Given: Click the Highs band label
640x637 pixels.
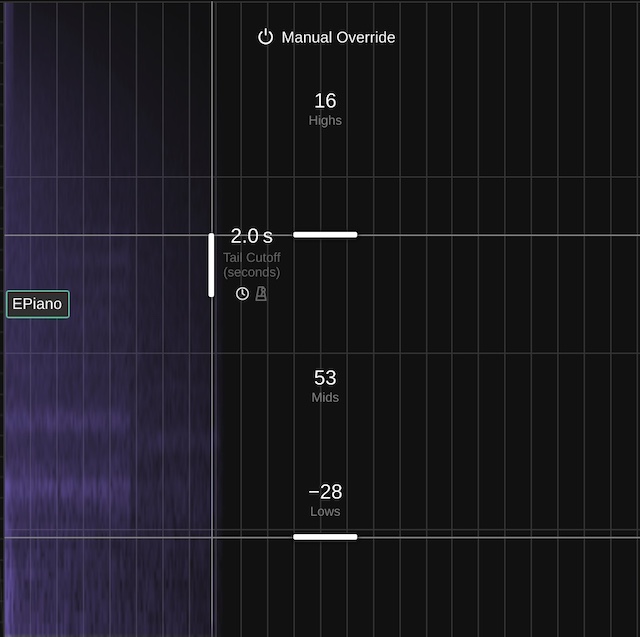Looking at the screenshot, I should (x=325, y=121).
